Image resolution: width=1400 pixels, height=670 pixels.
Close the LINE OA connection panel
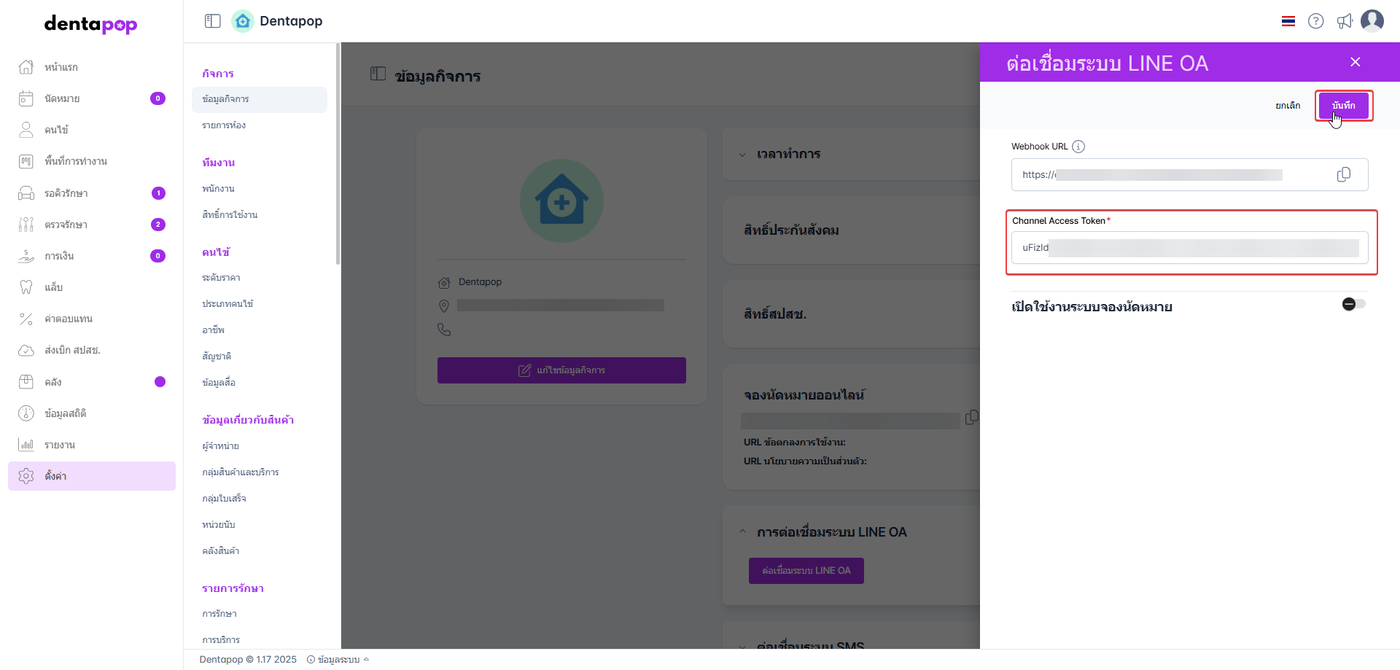1355,62
